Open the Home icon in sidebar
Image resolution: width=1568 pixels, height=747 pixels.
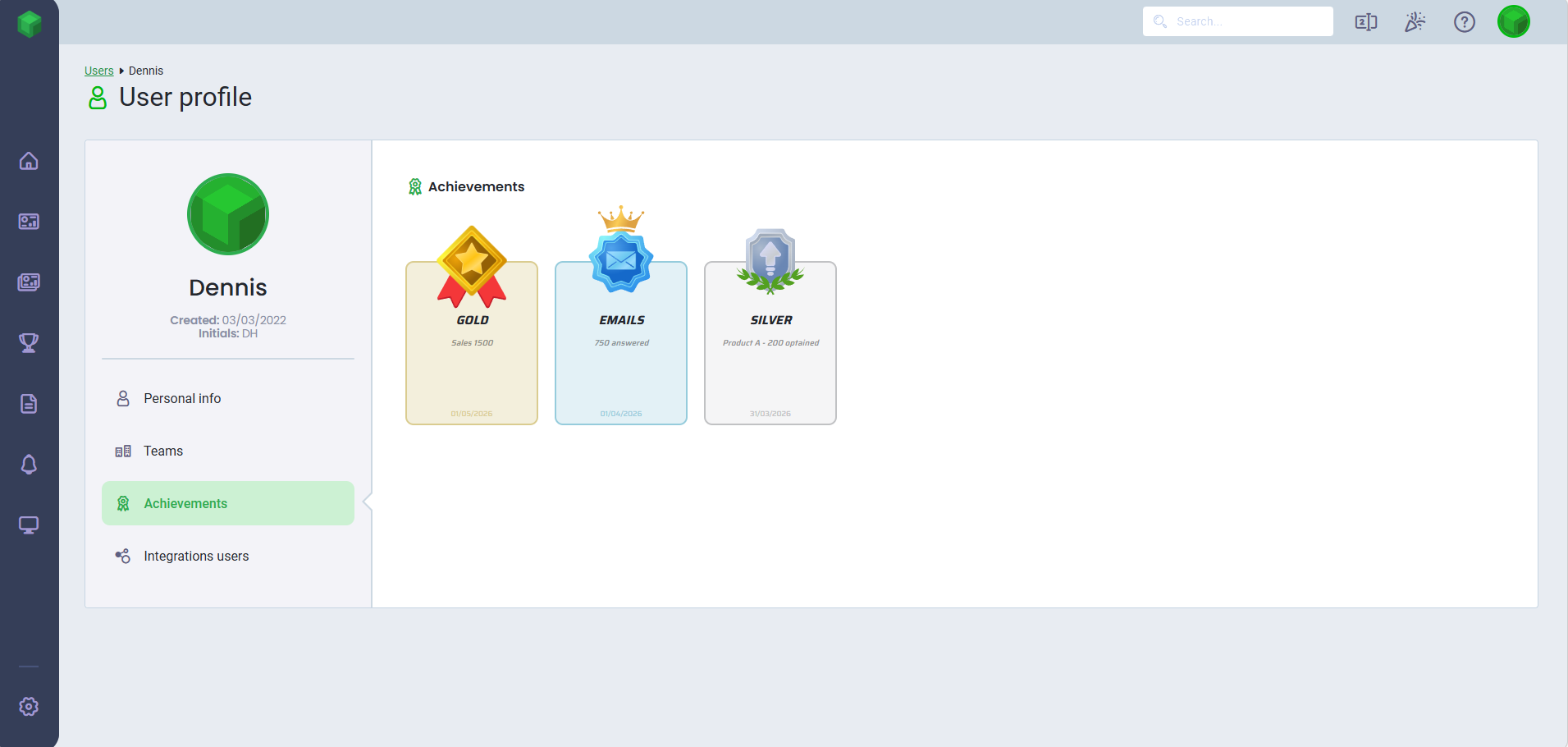29,161
